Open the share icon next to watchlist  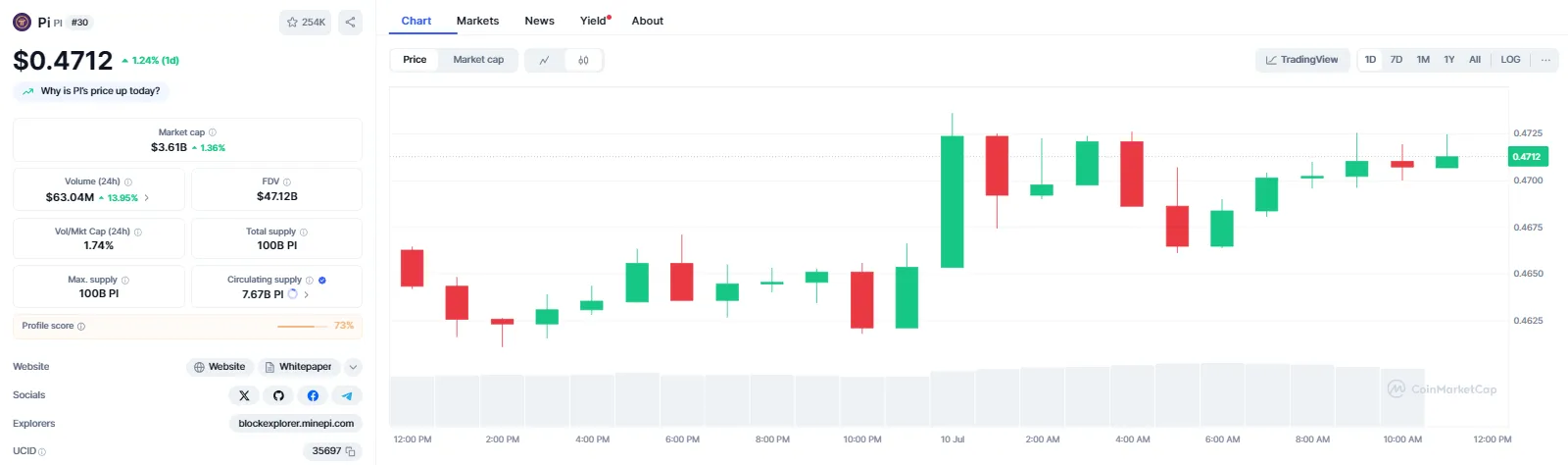pyautogui.click(x=350, y=22)
